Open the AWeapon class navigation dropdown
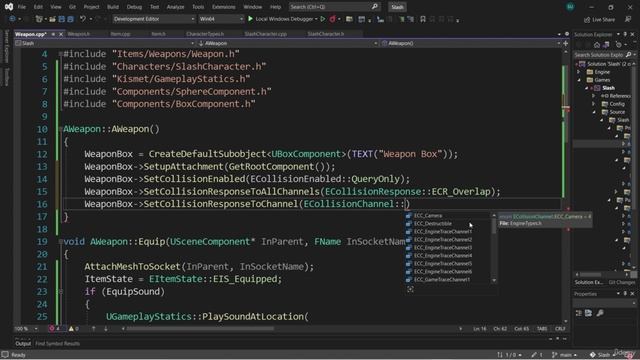640x360 pixels. [x=287, y=43]
